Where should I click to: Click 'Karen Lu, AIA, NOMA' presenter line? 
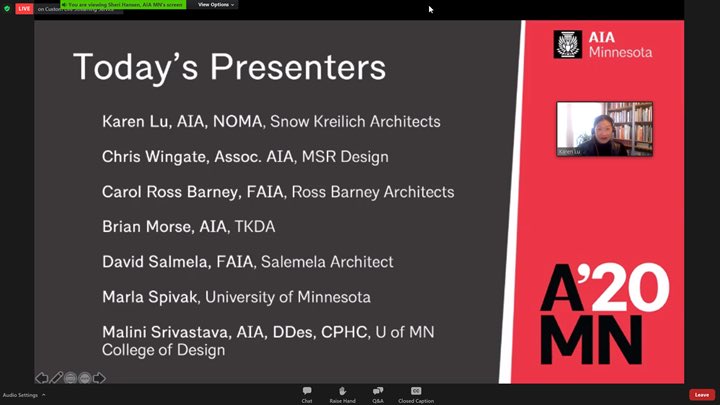tap(271, 121)
